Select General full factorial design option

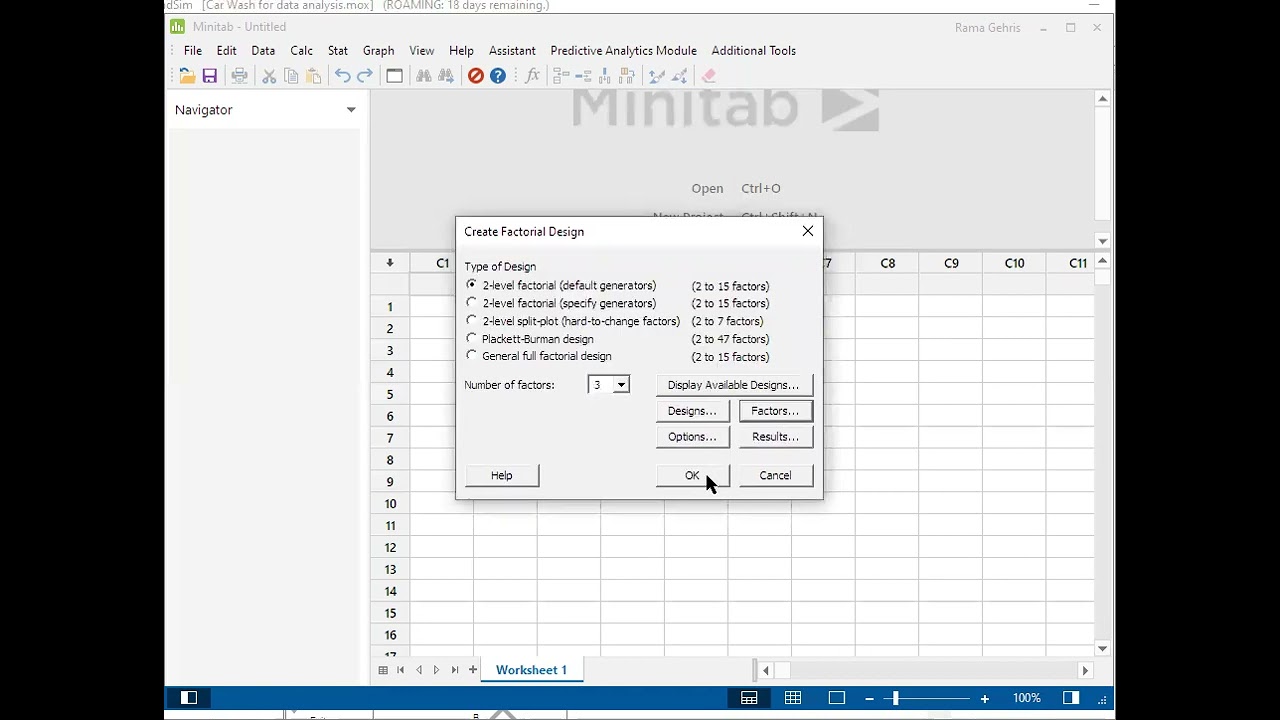539,356
